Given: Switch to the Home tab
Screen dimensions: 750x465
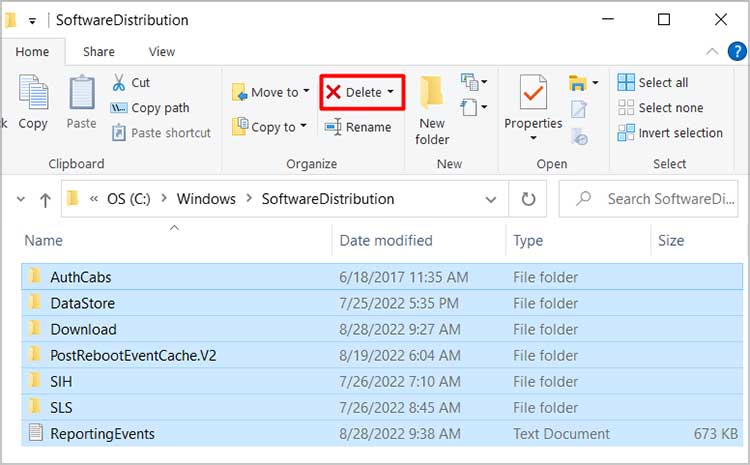Looking at the screenshot, I should click(x=32, y=52).
